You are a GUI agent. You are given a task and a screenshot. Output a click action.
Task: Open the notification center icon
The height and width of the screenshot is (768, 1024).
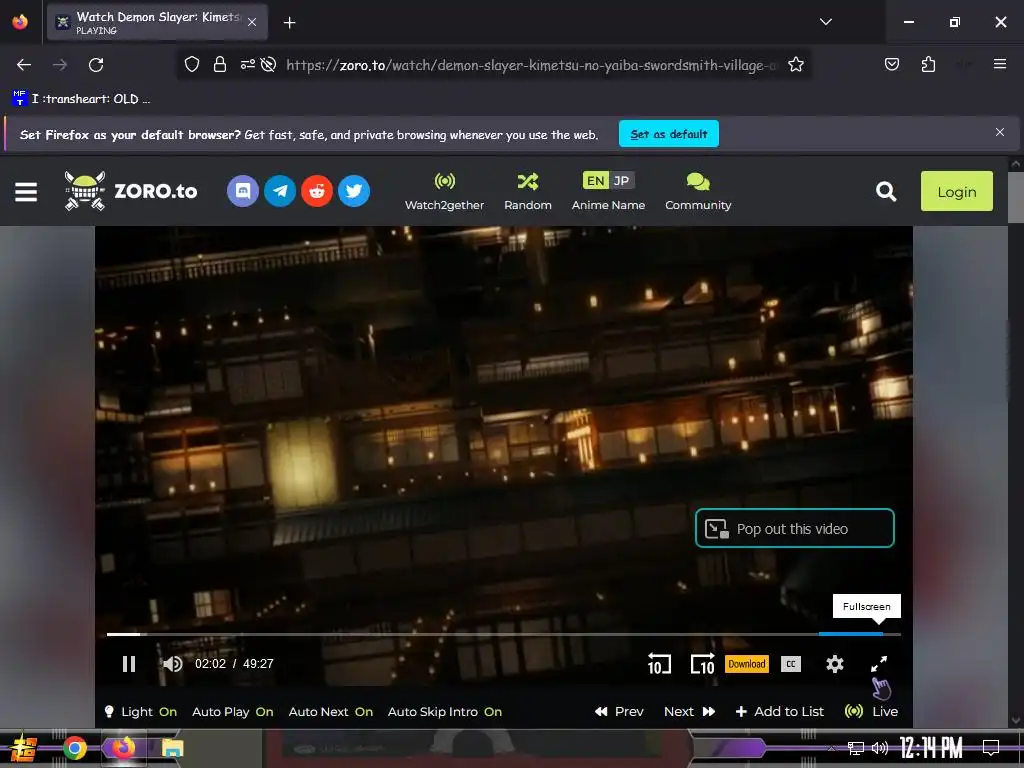pos(991,748)
